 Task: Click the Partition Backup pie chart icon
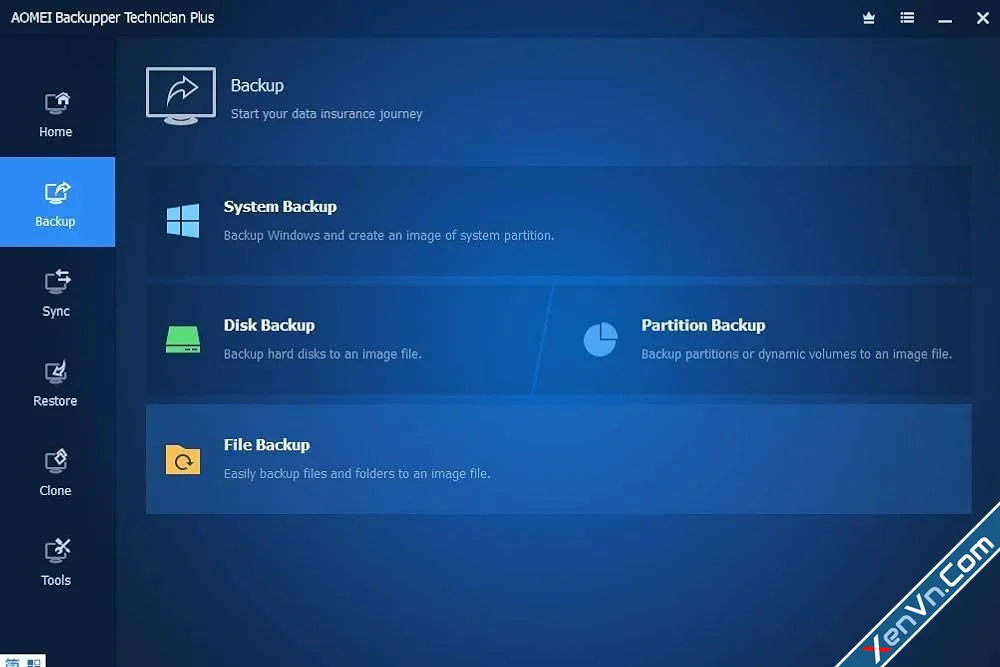(600, 339)
